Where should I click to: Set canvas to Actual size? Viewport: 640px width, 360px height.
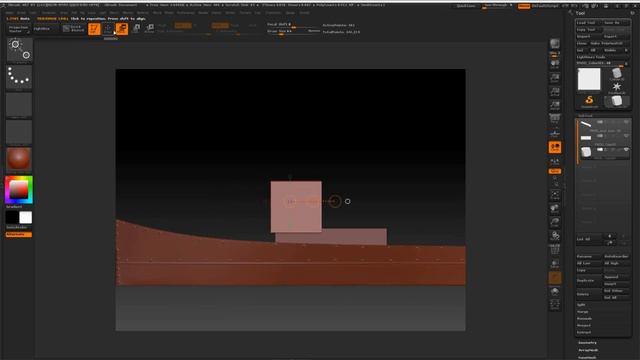tap(555, 92)
